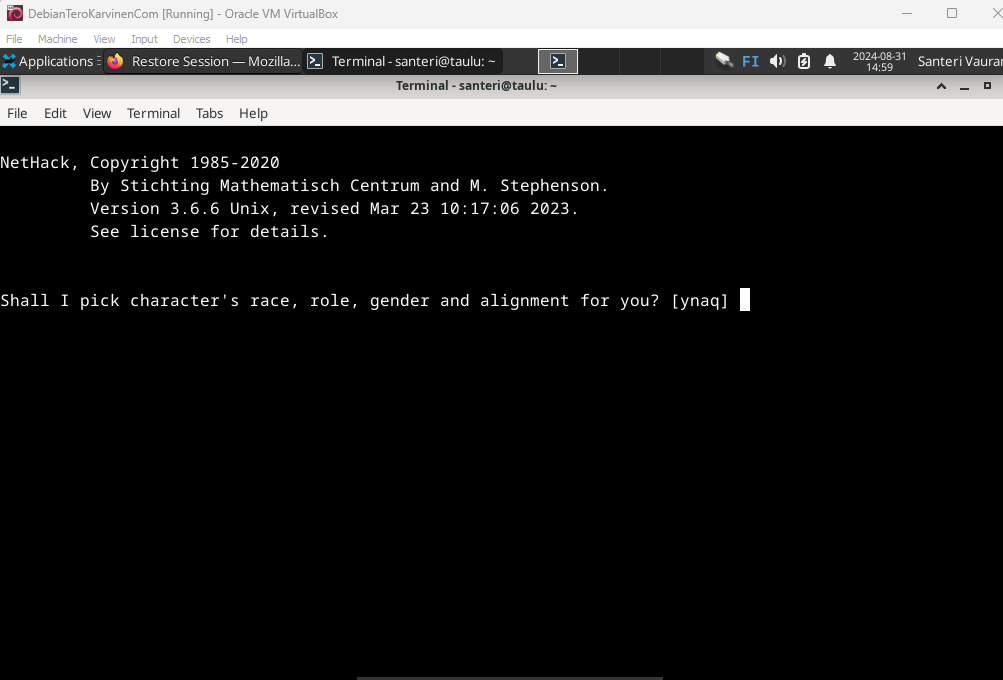Open the terminal Edit menu
This screenshot has height=680, width=1003.
coord(55,113)
